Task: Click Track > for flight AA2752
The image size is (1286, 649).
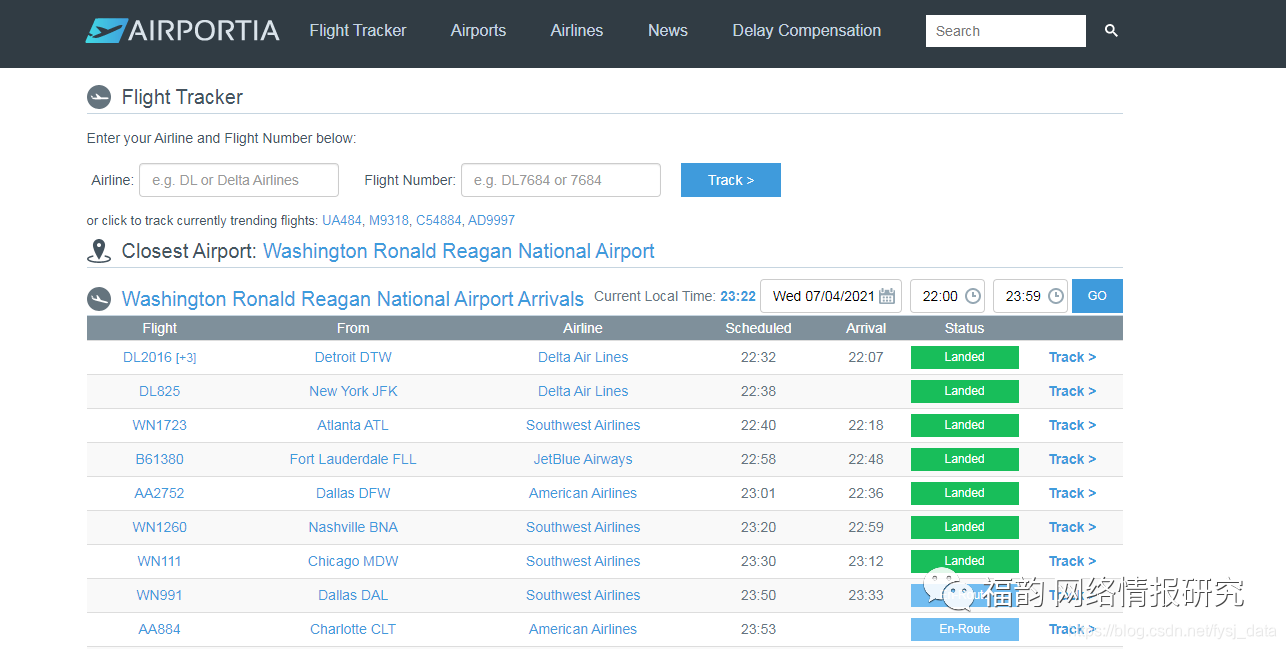Action: pyautogui.click(x=1072, y=493)
